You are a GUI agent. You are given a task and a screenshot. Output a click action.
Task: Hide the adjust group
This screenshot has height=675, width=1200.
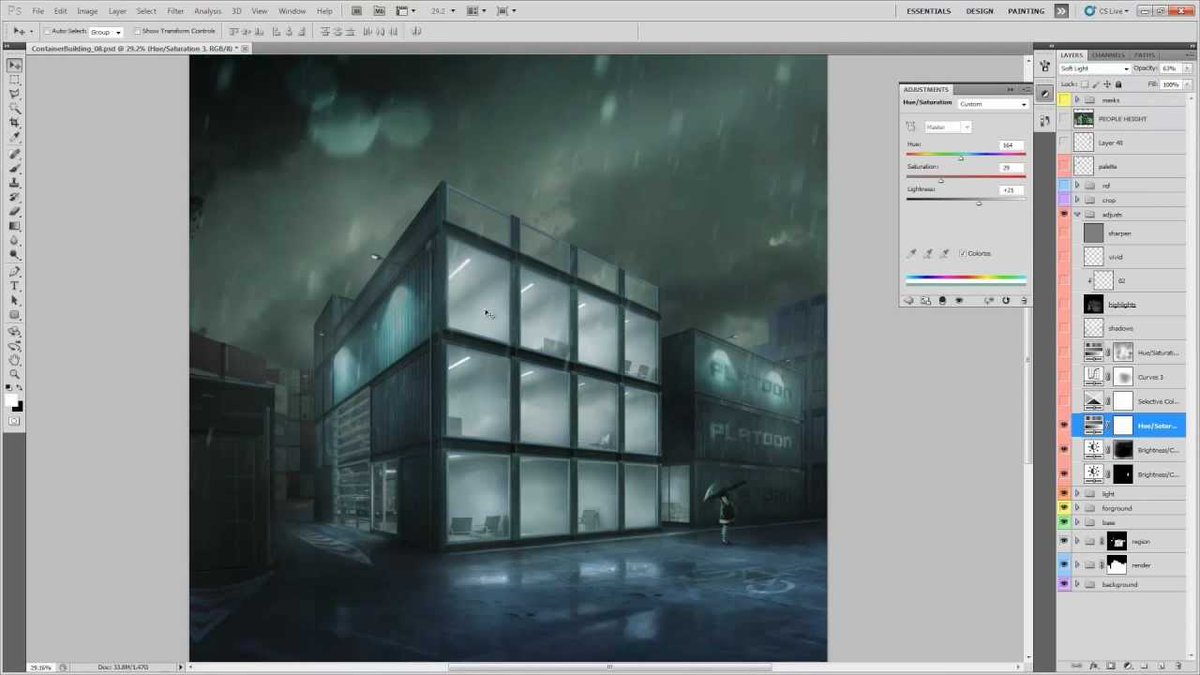[x=1064, y=214]
